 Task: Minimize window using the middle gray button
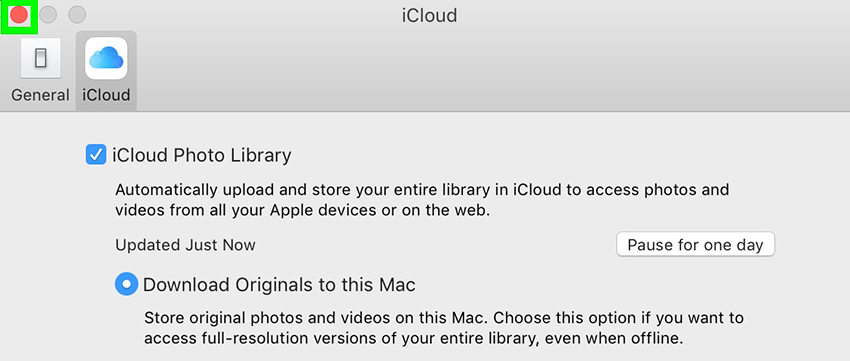point(48,15)
